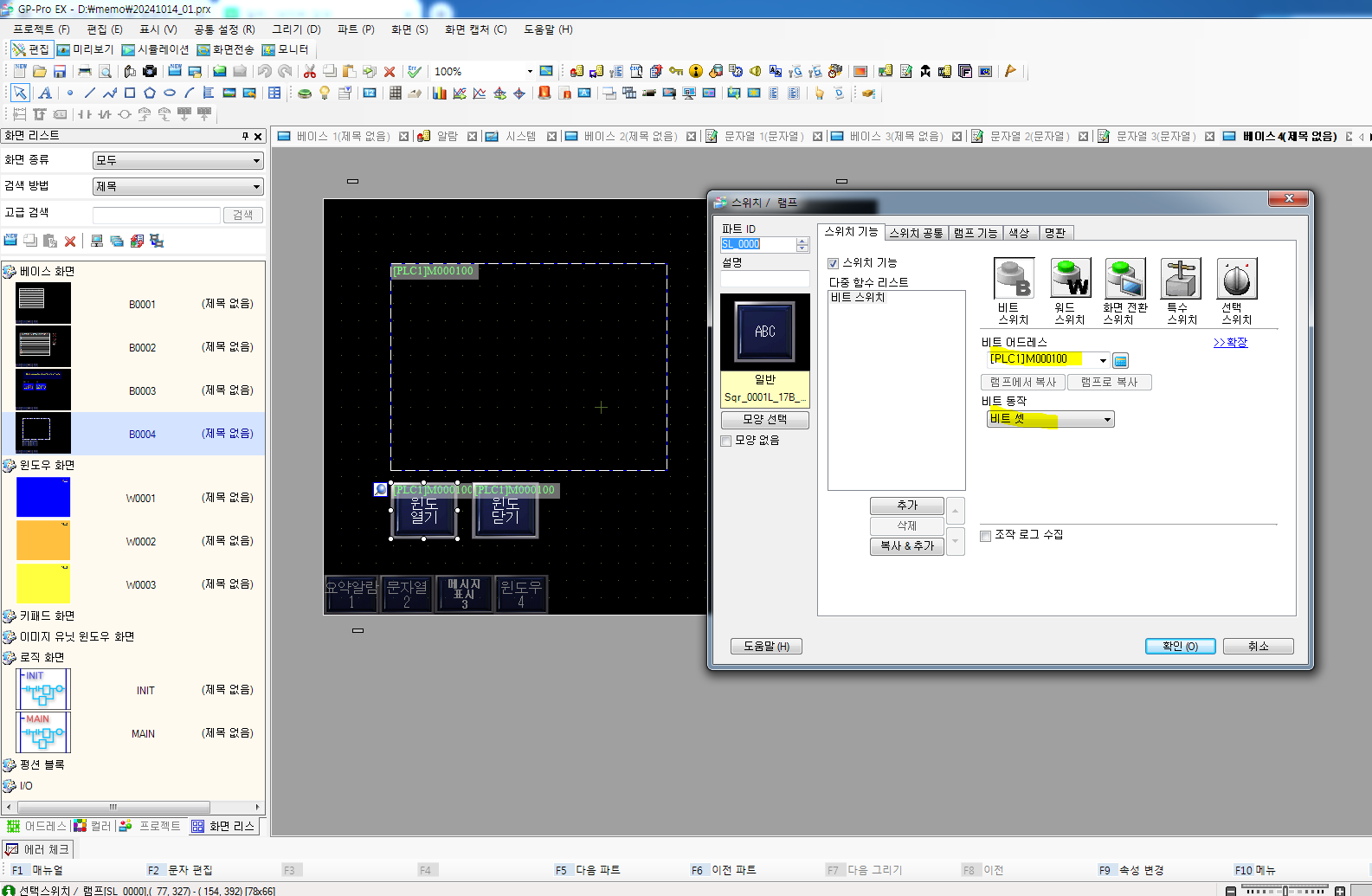1372x896 pixels.
Task: Click the 도움말 (H) button in dialog
Action: tap(766, 647)
